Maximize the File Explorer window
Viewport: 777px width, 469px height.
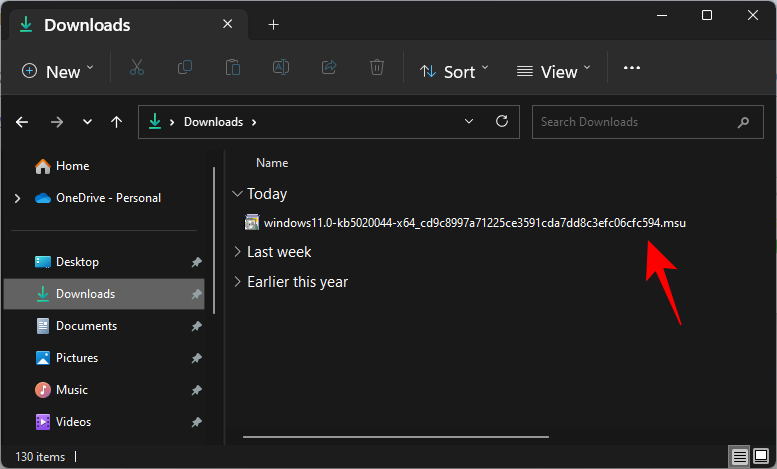click(707, 15)
